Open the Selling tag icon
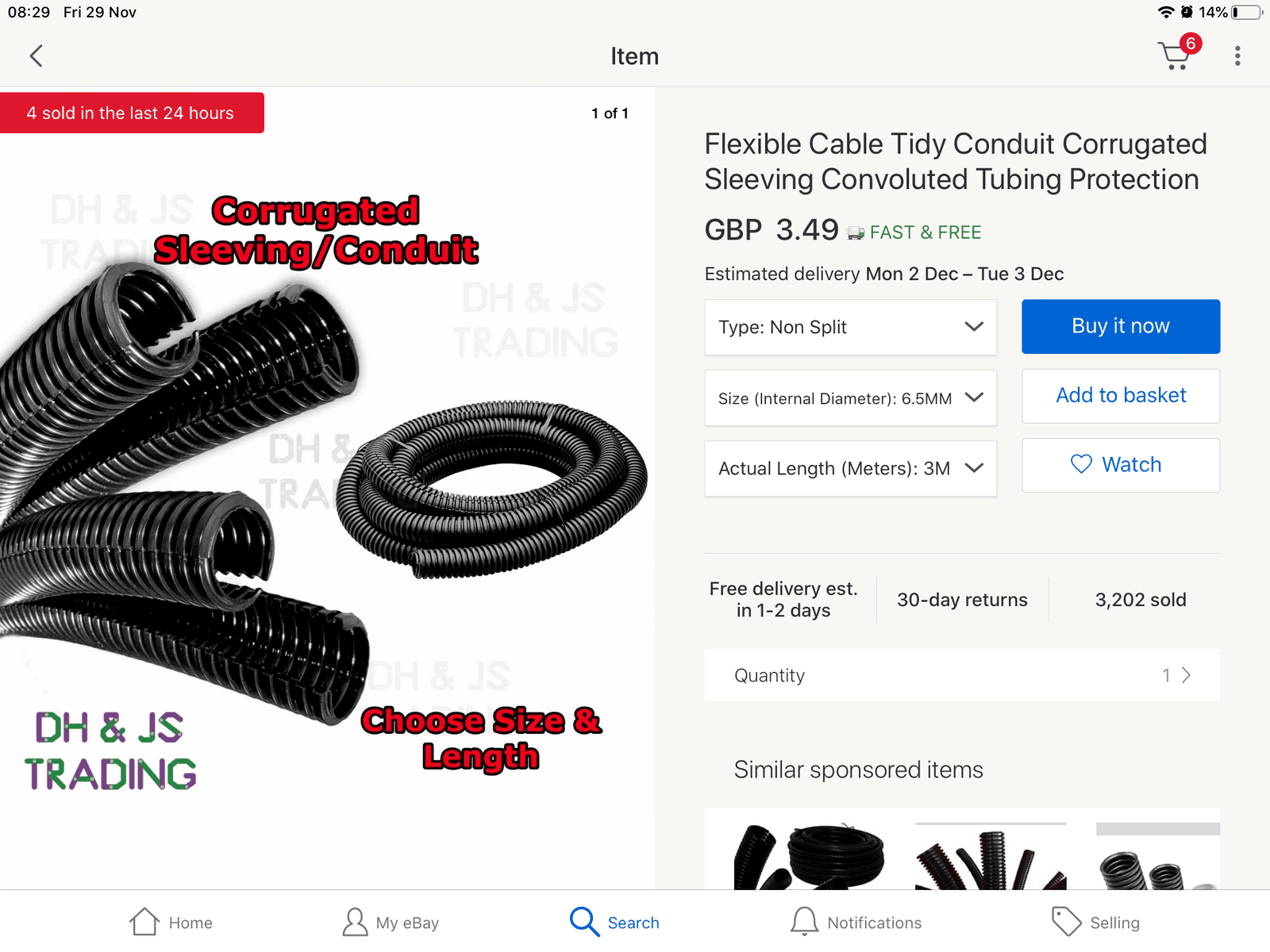The height and width of the screenshot is (952, 1270). [1066, 922]
